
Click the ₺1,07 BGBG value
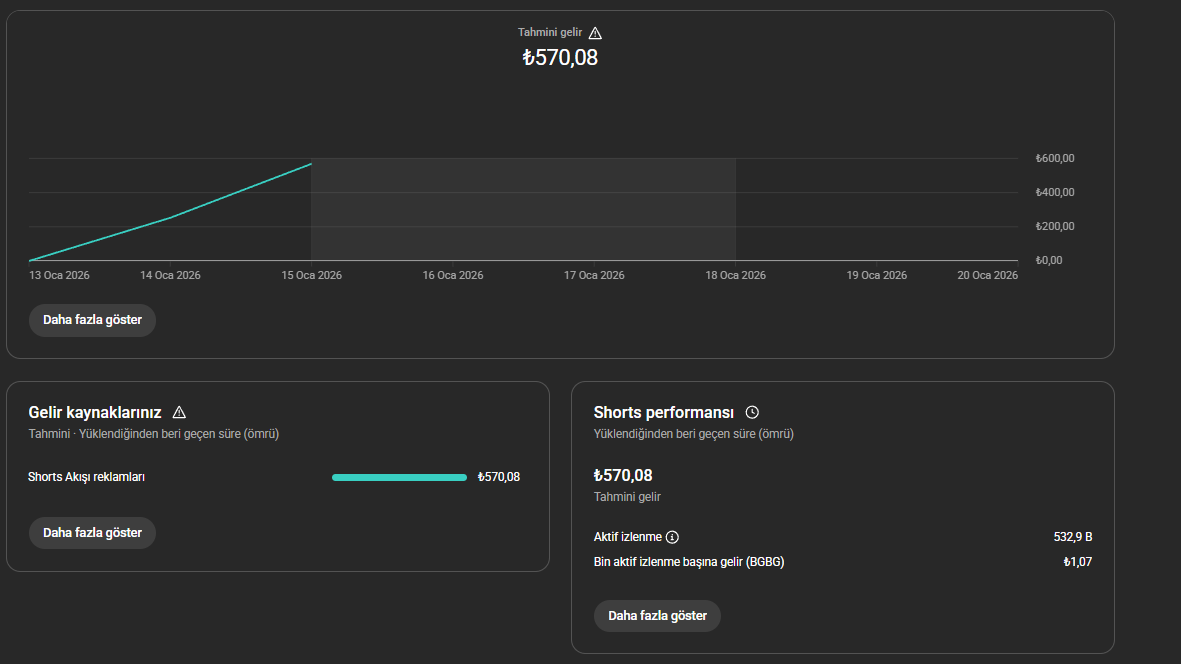pos(1078,562)
